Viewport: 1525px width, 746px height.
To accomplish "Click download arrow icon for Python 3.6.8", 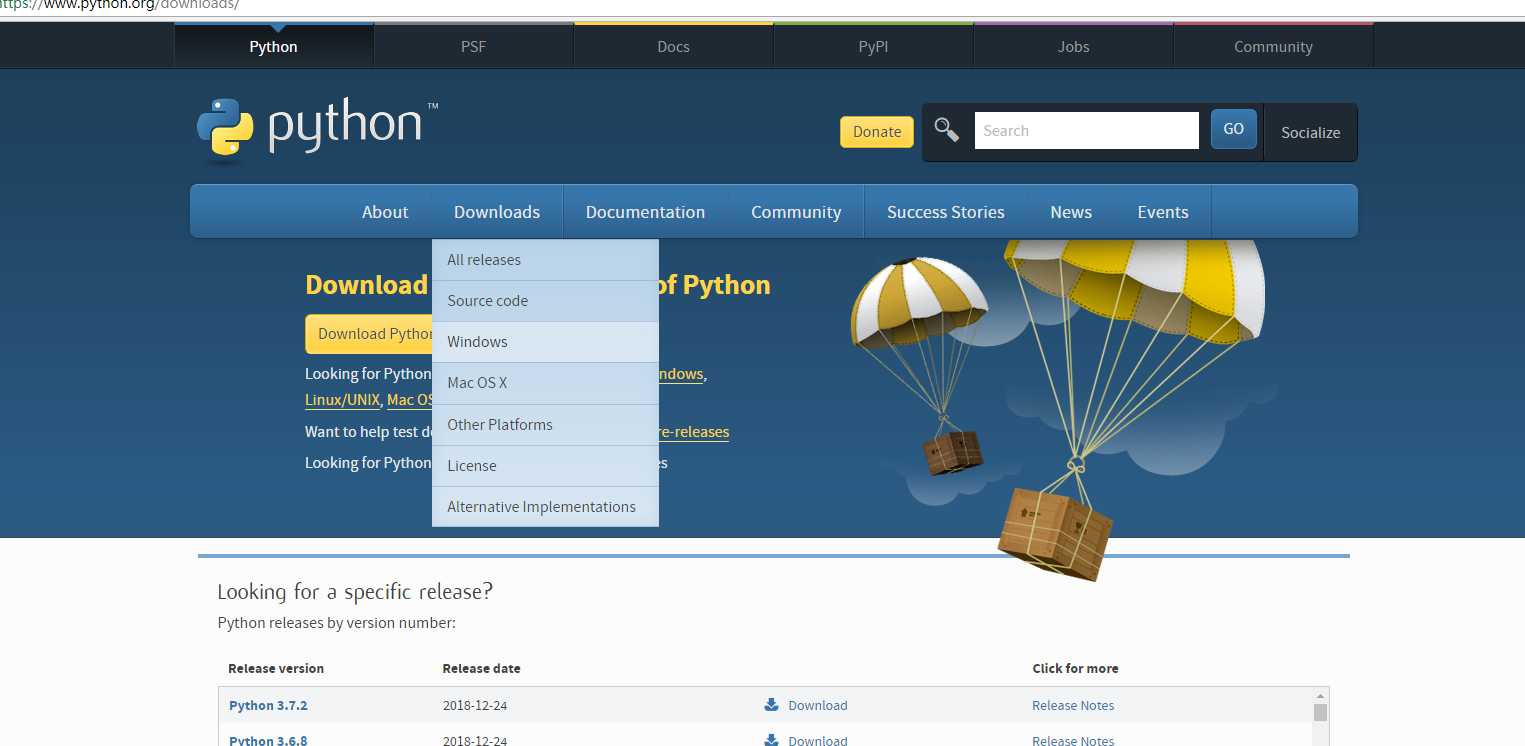I will click(x=771, y=740).
